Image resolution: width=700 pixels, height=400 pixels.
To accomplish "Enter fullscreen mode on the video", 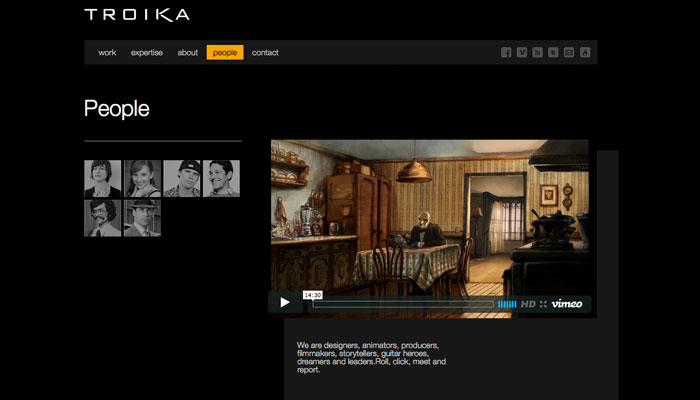I will 543,304.
